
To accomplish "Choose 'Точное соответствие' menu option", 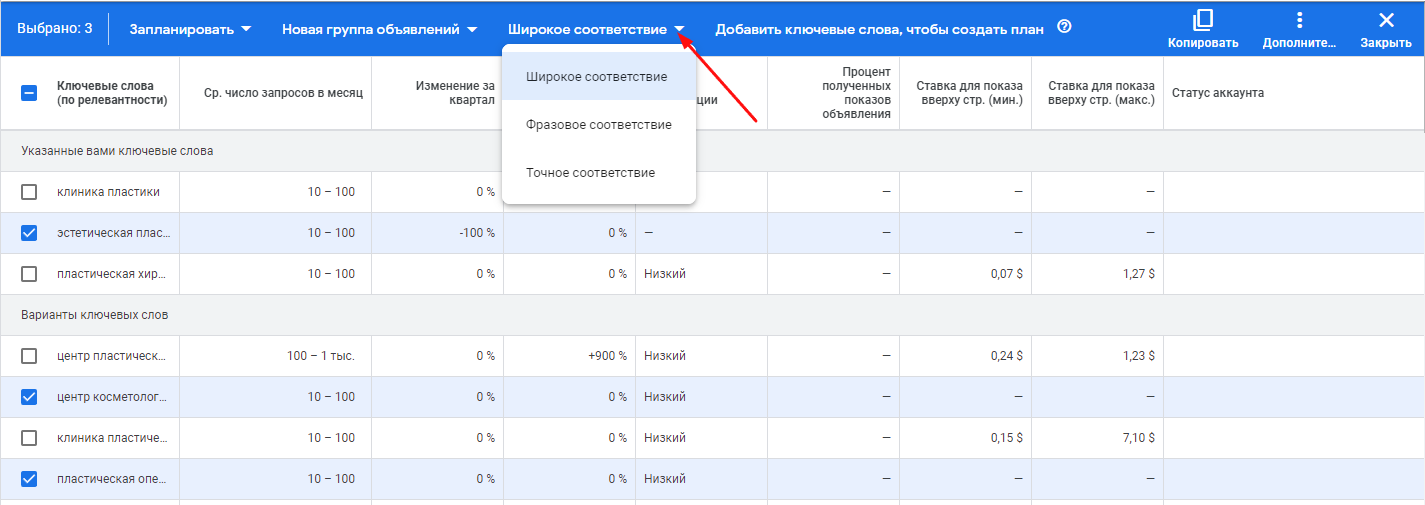I will (x=590, y=173).
